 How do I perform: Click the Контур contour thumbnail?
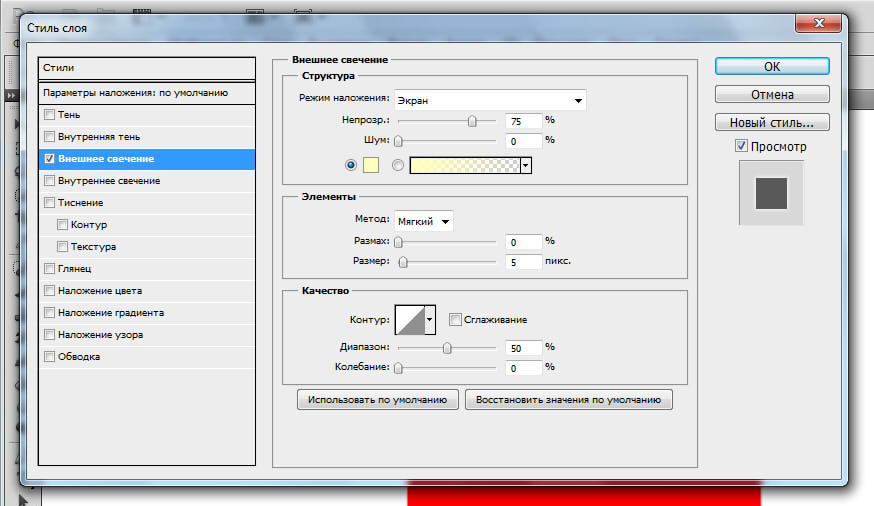(x=410, y=320)
